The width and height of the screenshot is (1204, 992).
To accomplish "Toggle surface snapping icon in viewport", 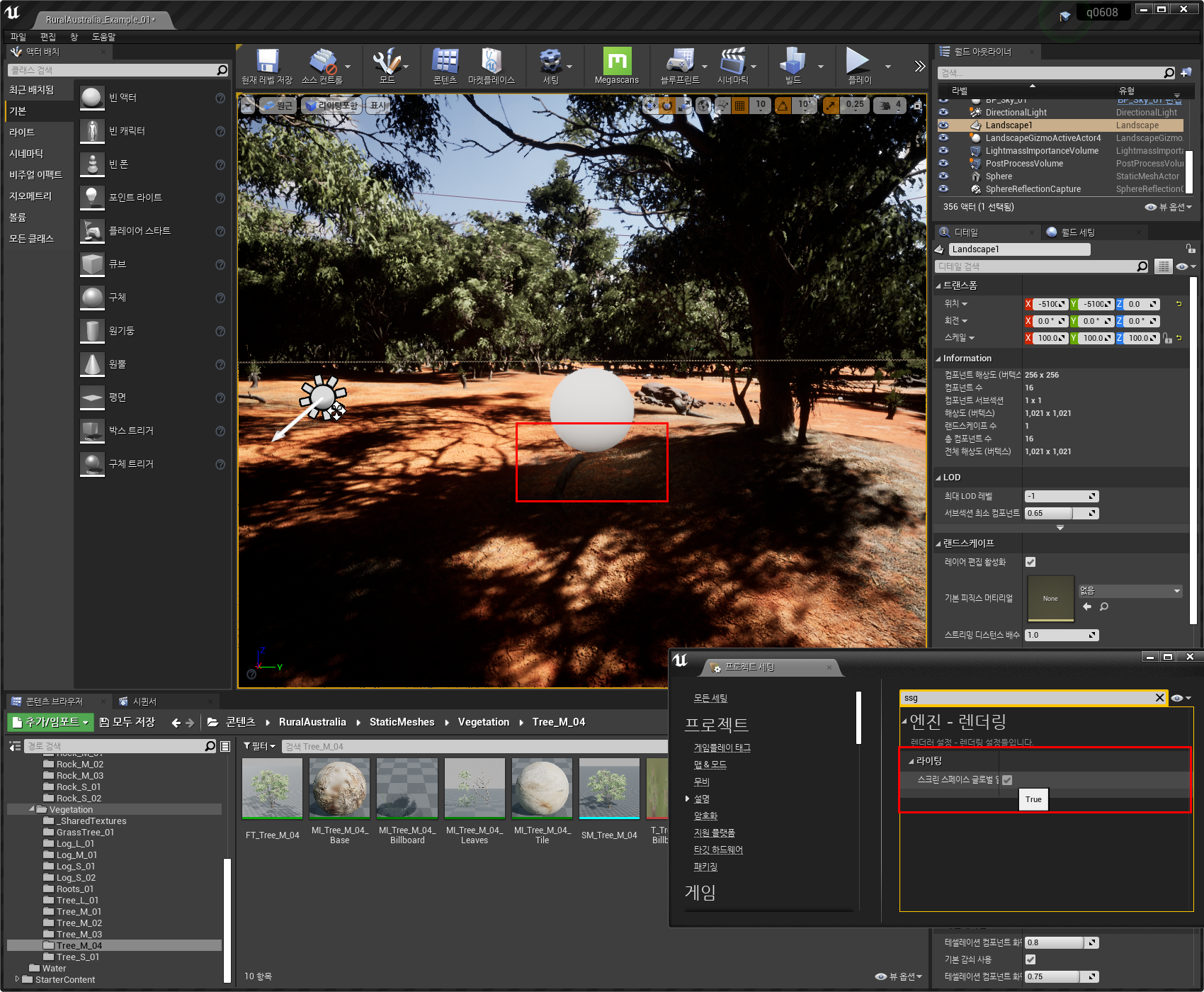I will click(722, 106).
